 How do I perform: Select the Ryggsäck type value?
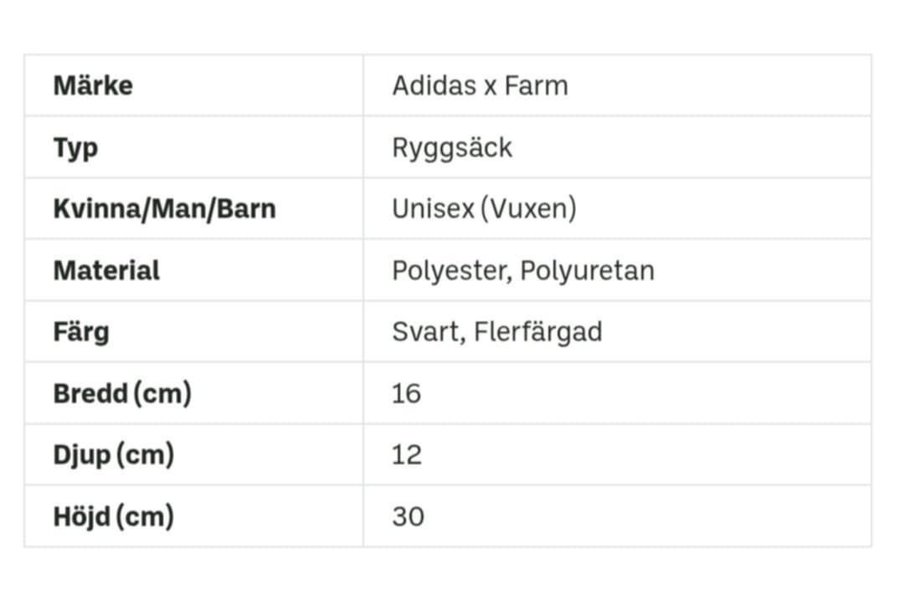click(x=452, y=148)
